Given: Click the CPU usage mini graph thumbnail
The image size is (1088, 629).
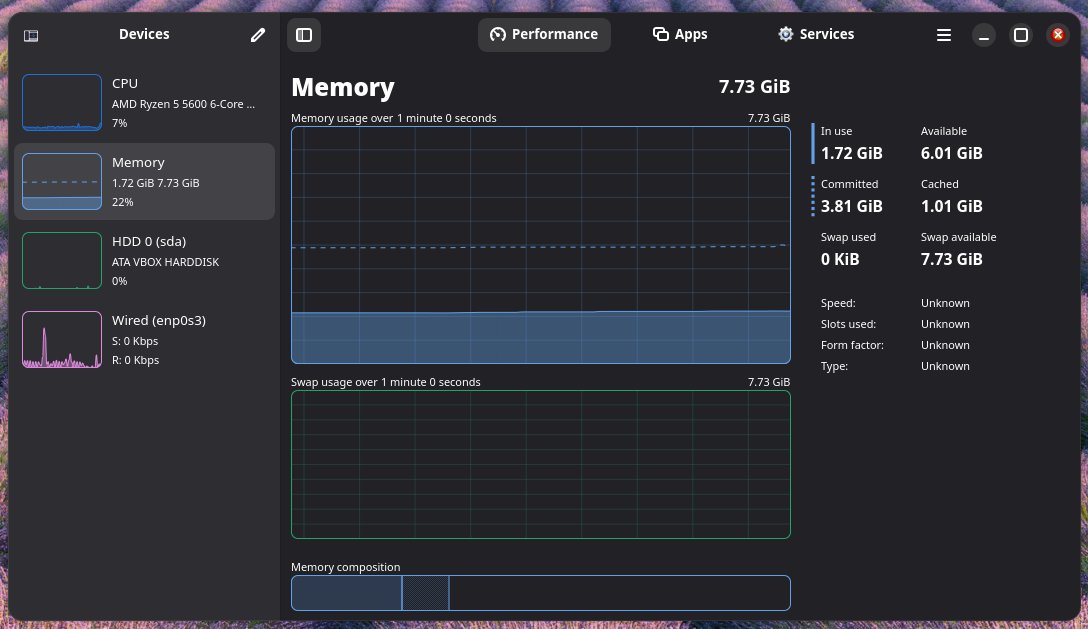Looking at the screenshot, I should tap(62, 103).
